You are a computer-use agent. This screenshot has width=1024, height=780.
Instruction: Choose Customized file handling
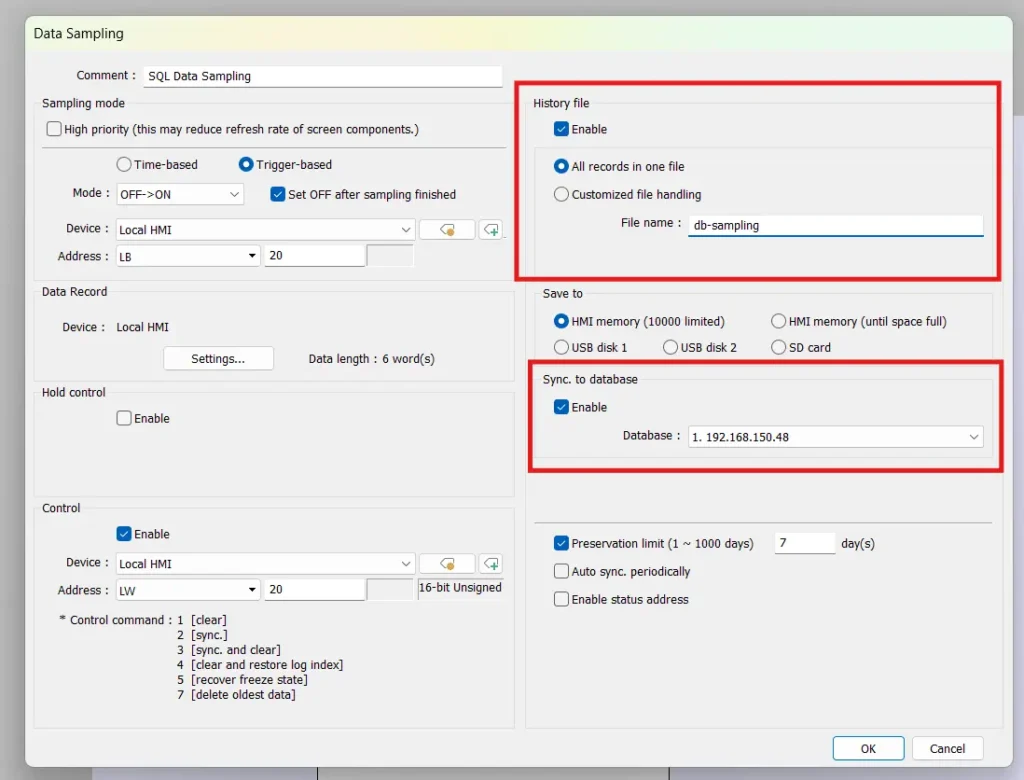(560, 195)
